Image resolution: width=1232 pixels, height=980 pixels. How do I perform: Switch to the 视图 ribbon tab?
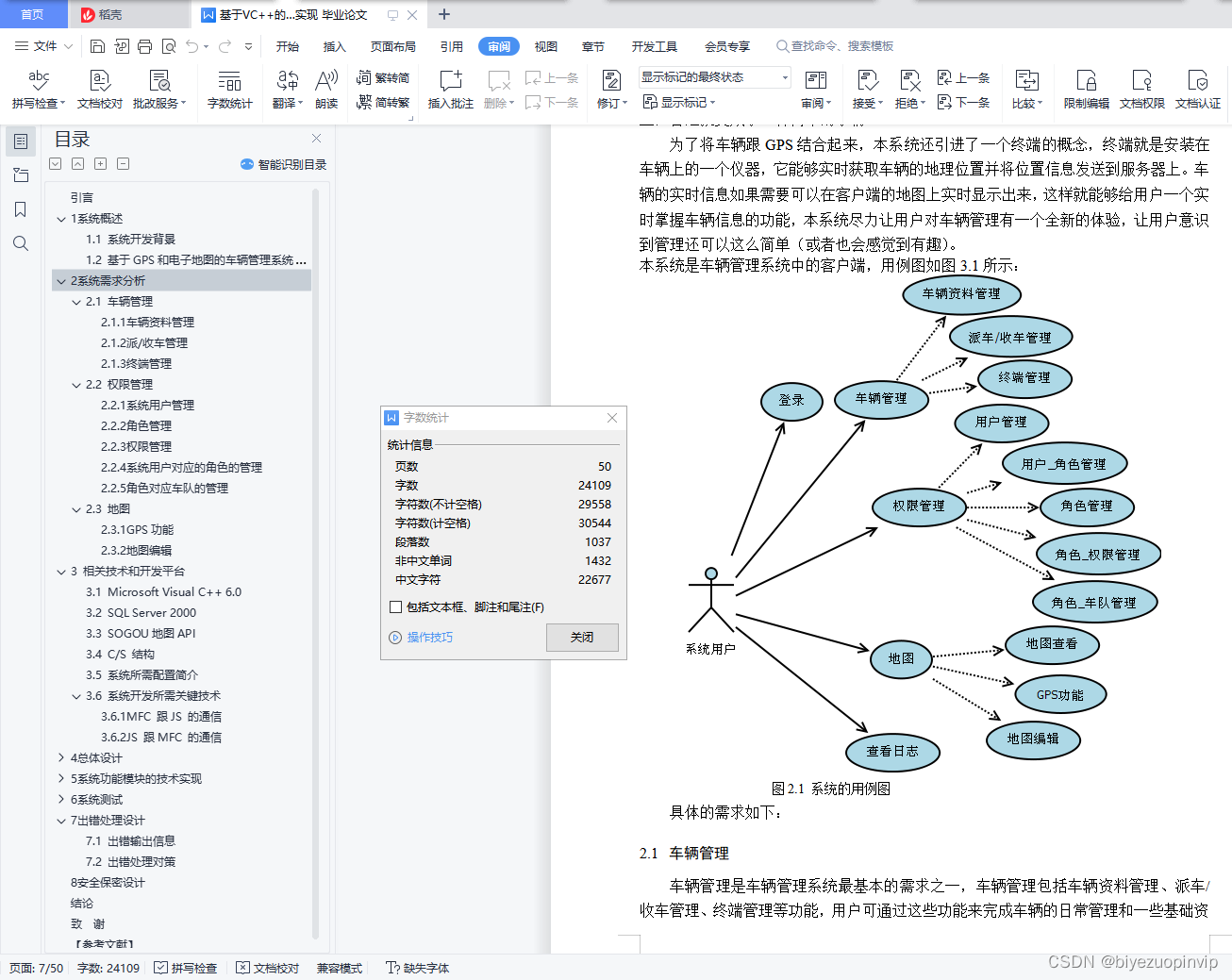(x=545, y=45)
